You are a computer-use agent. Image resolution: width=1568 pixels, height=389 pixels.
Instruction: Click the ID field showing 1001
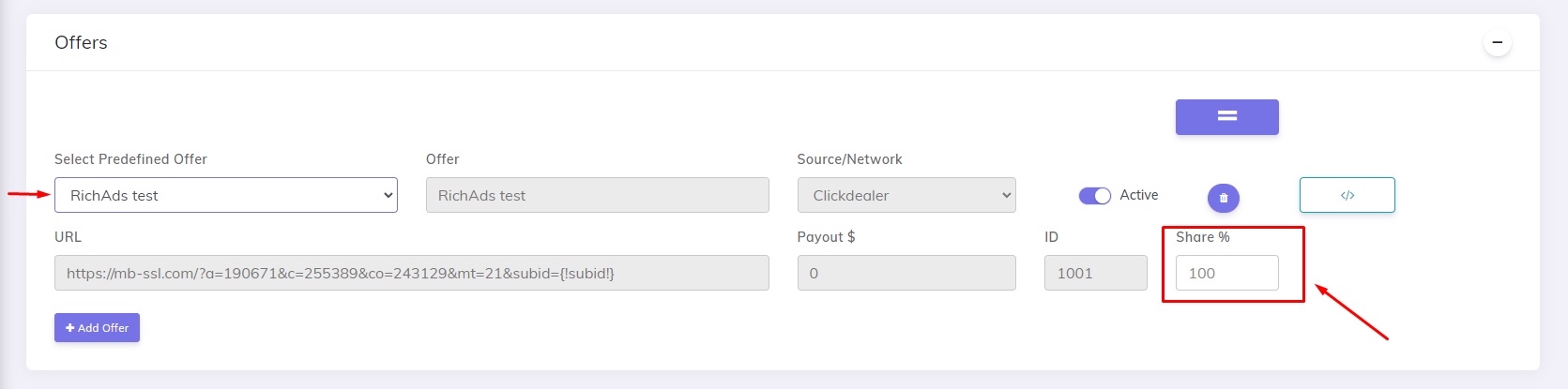(1095, 273)
